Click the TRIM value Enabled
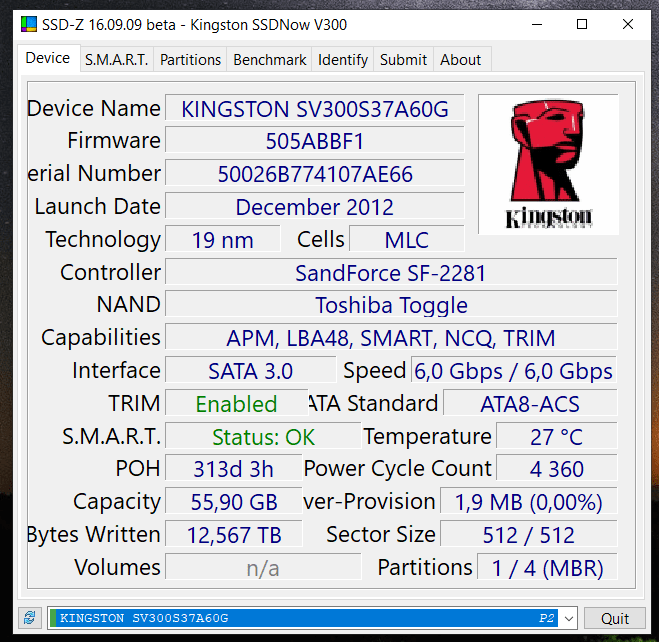Image resolution: width=659 pixels, height=642 pixels. pos(237,404)
